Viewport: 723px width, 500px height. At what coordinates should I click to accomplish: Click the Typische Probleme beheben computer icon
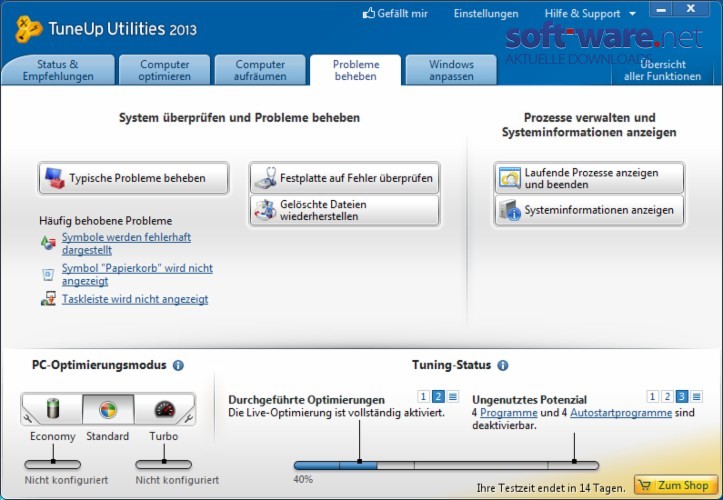pyautogui.click(x=55, y=178)
